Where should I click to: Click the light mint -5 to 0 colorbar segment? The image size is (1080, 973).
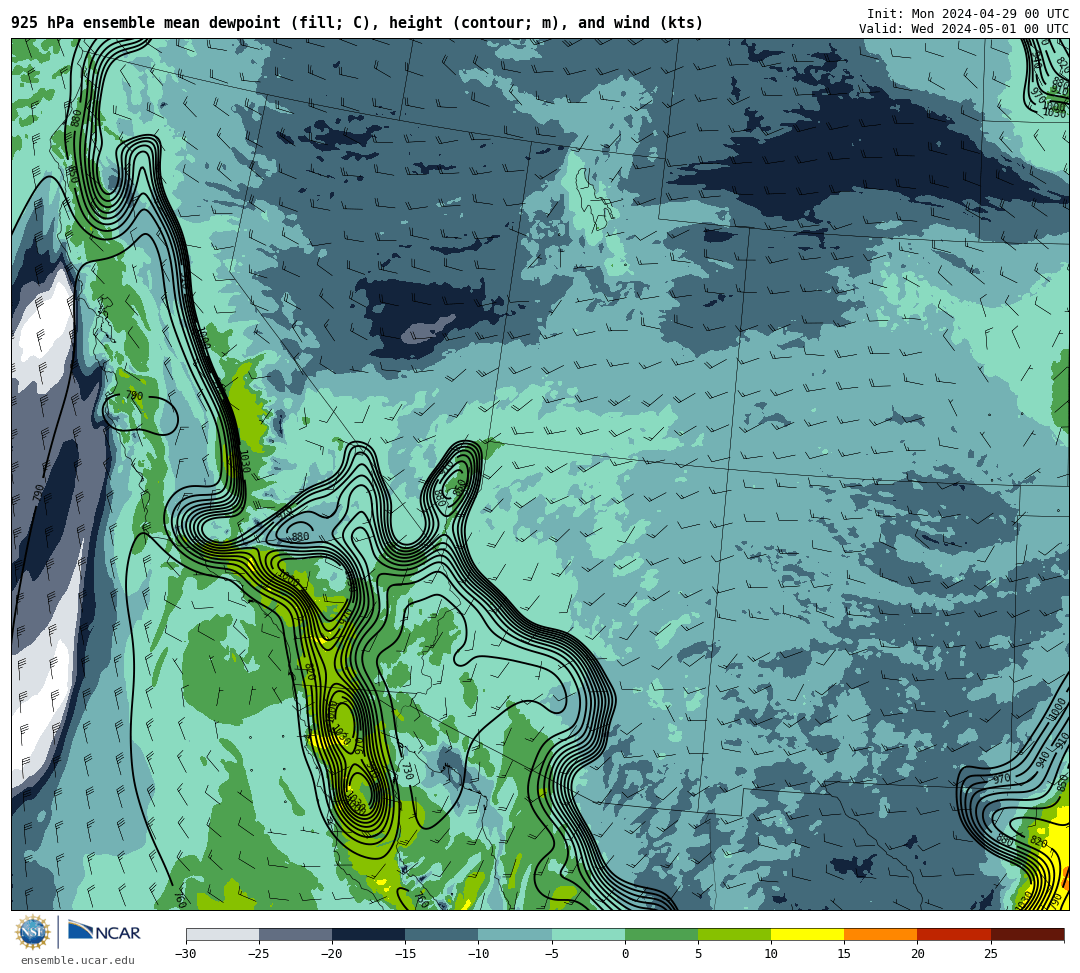coord(588,934)
